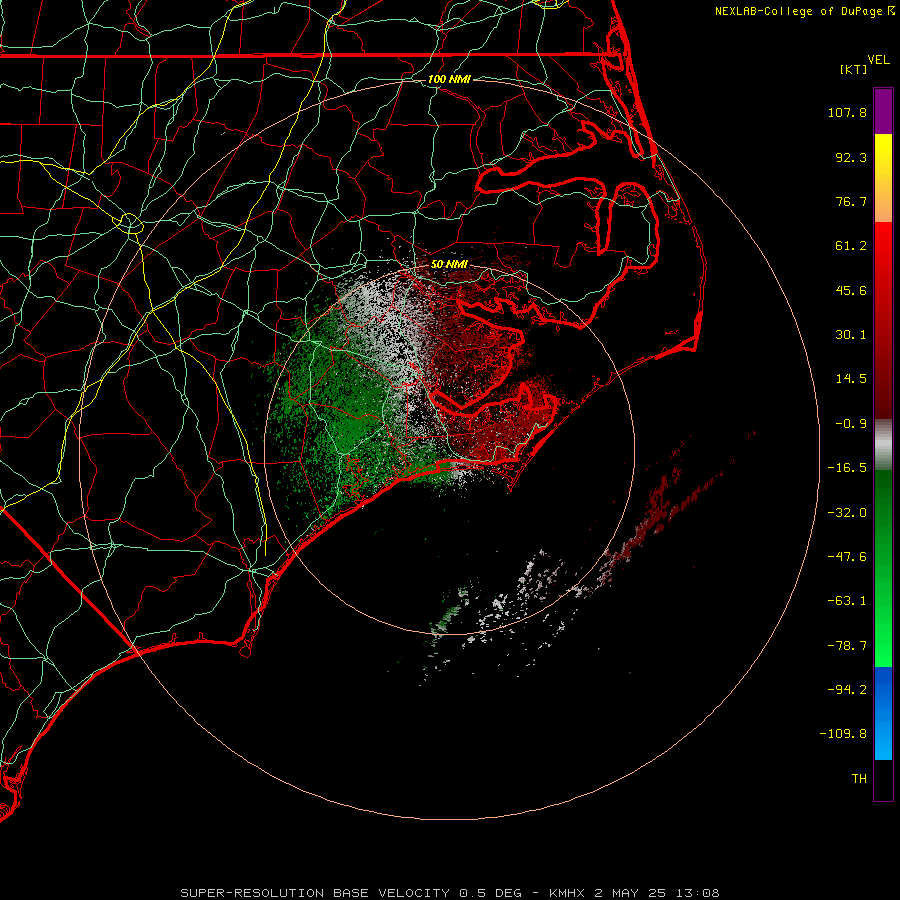The width and height of the screenshot is (900, 900).
Task: Click the -63.1 legend value
Action: coord(847,601)
